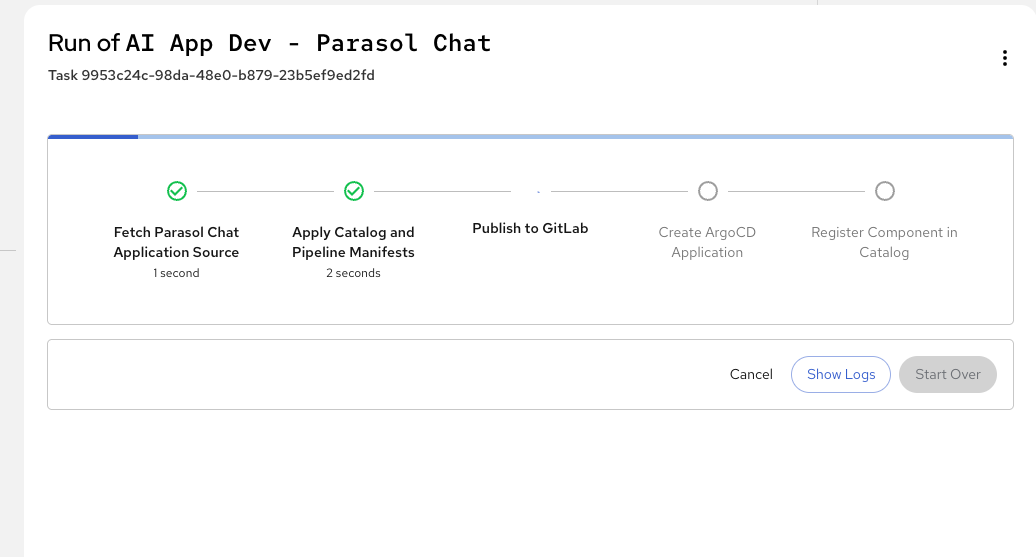
Task: Click the dark blue filled progress bar segment
Action: [93, 137]
